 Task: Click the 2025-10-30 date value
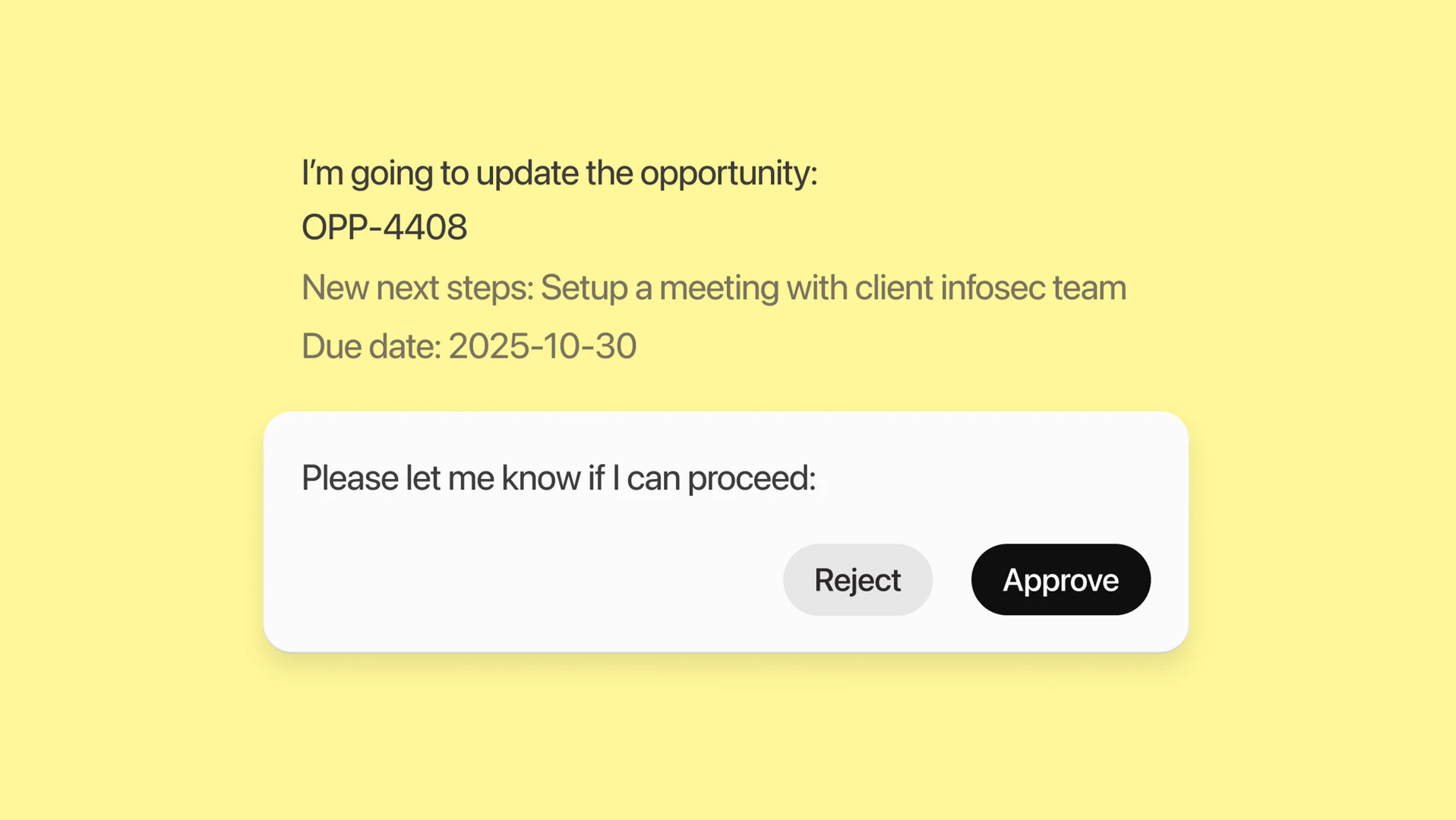click(x=542, y=346)
